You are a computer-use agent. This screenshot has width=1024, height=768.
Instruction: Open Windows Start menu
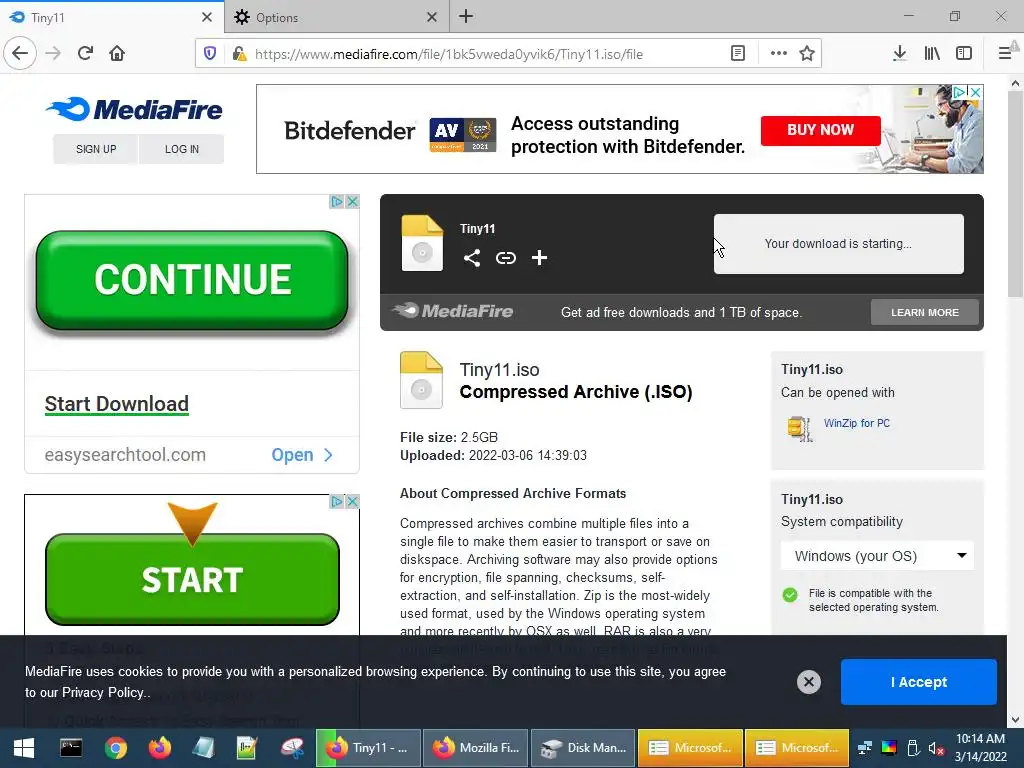click(x=24, y=748)
